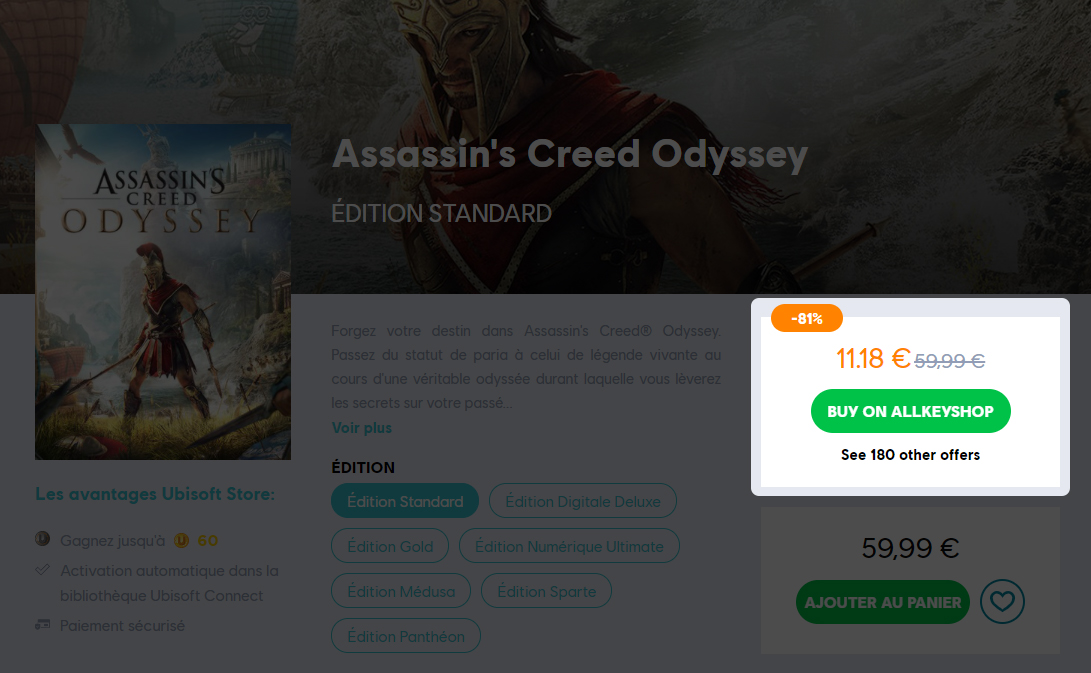This screenshot has height=673, width=1091.
Task: Reselect the Édition Standard pill
Action: pyautogui.click(x=404, y=501)
